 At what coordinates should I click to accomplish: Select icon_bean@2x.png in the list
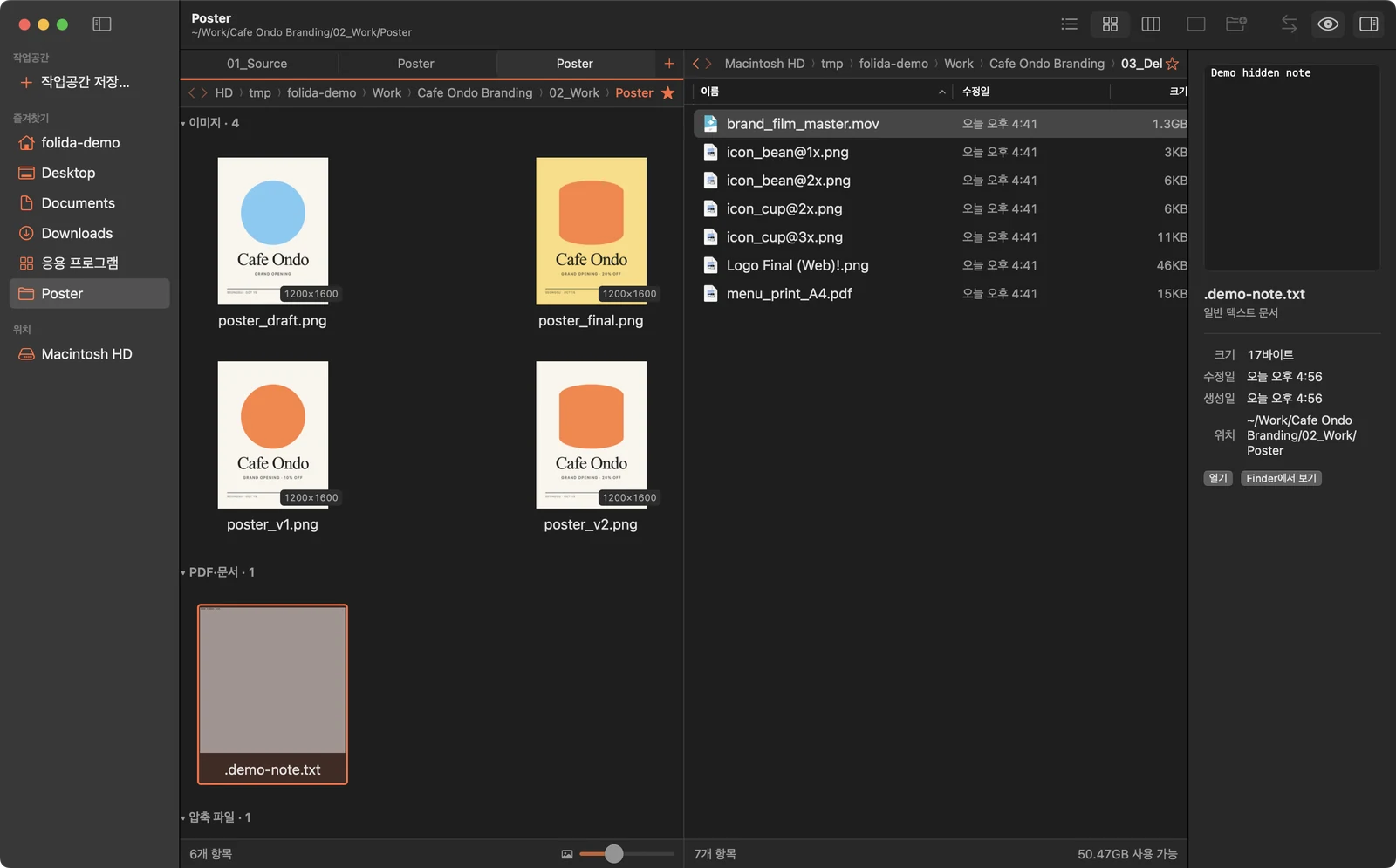pos(941,181)
